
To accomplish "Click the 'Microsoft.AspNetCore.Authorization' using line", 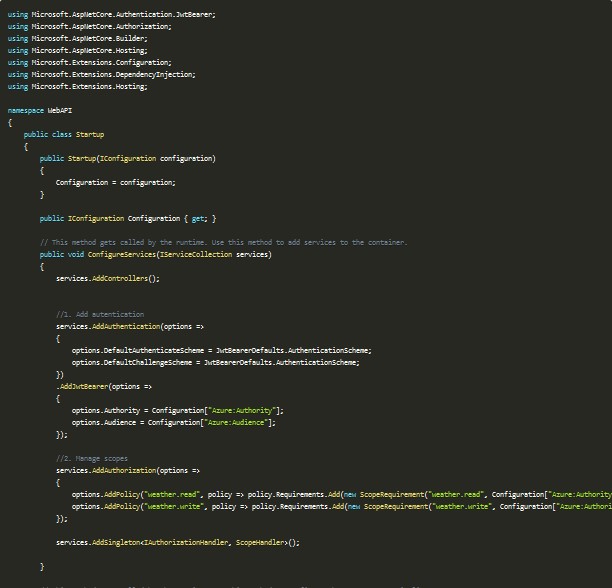I will click(x=89, y=27).
